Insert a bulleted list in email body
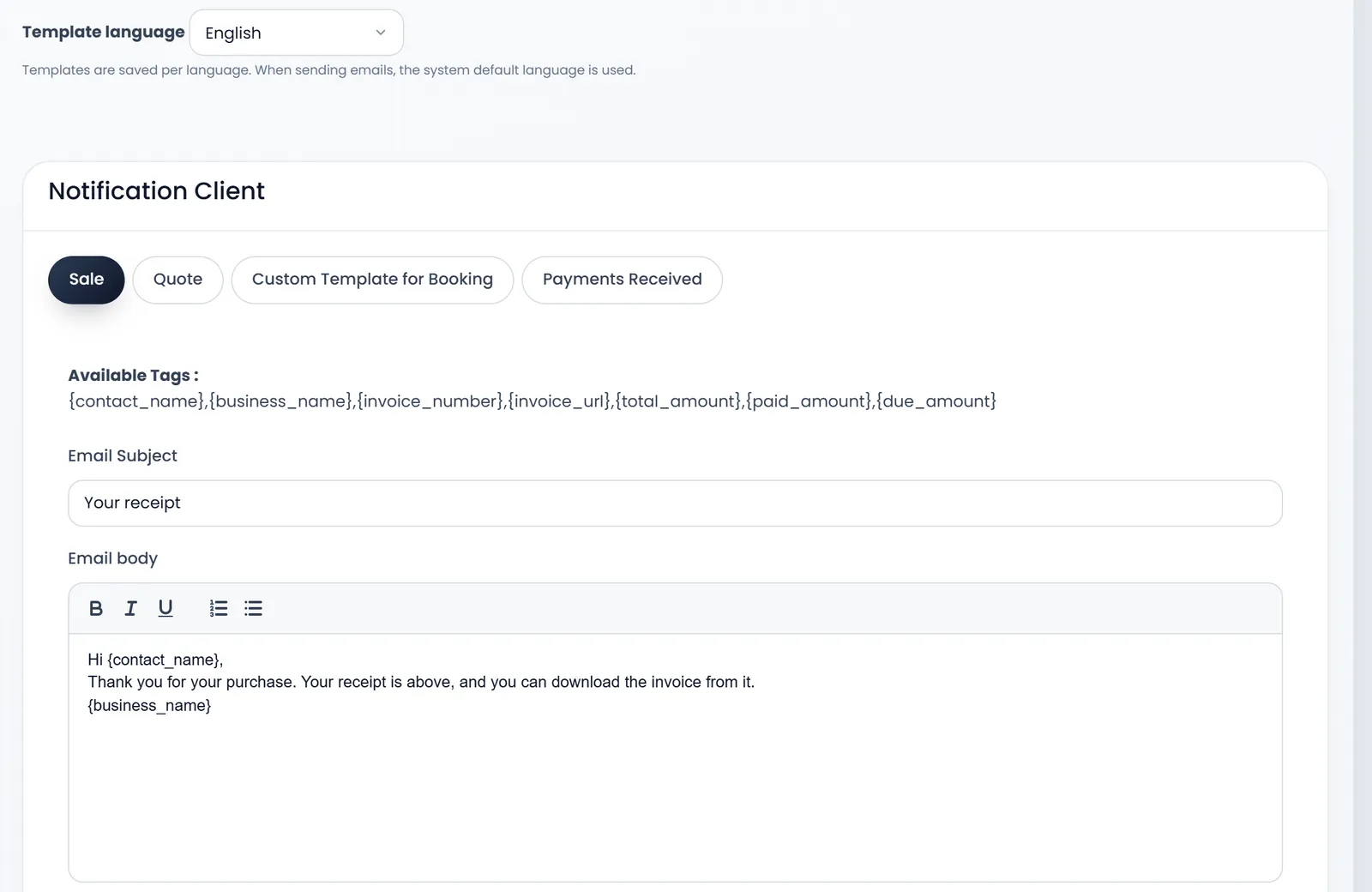 pyautogui.click(x=253, y=608)
